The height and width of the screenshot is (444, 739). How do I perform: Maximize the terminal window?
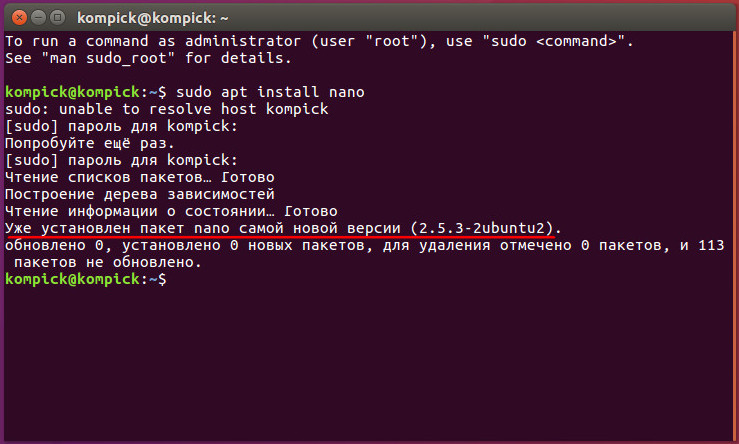(57, 18)
